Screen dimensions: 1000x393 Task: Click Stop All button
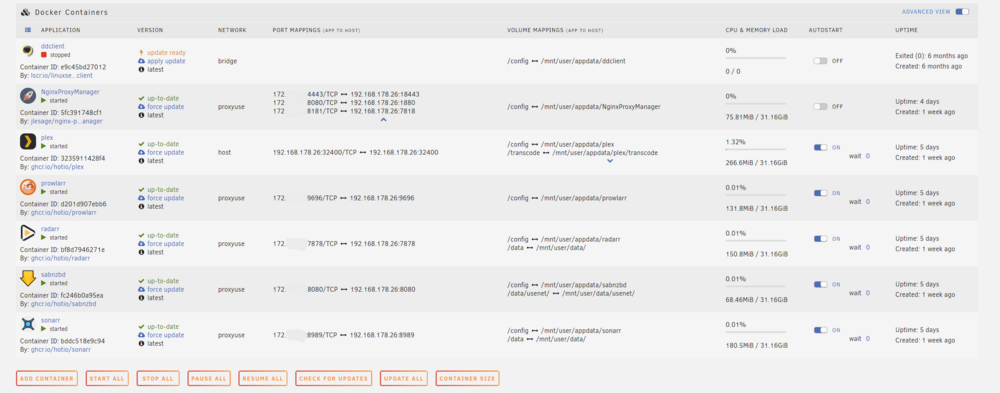pos(158,378)
